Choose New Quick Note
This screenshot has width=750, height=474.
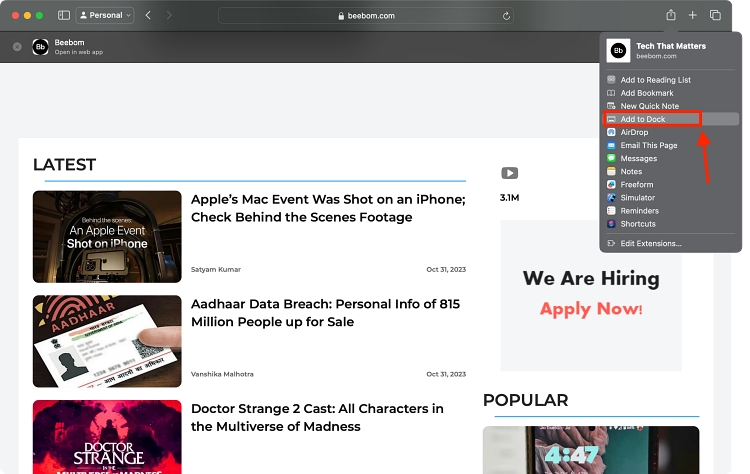(x=671, y=106)
